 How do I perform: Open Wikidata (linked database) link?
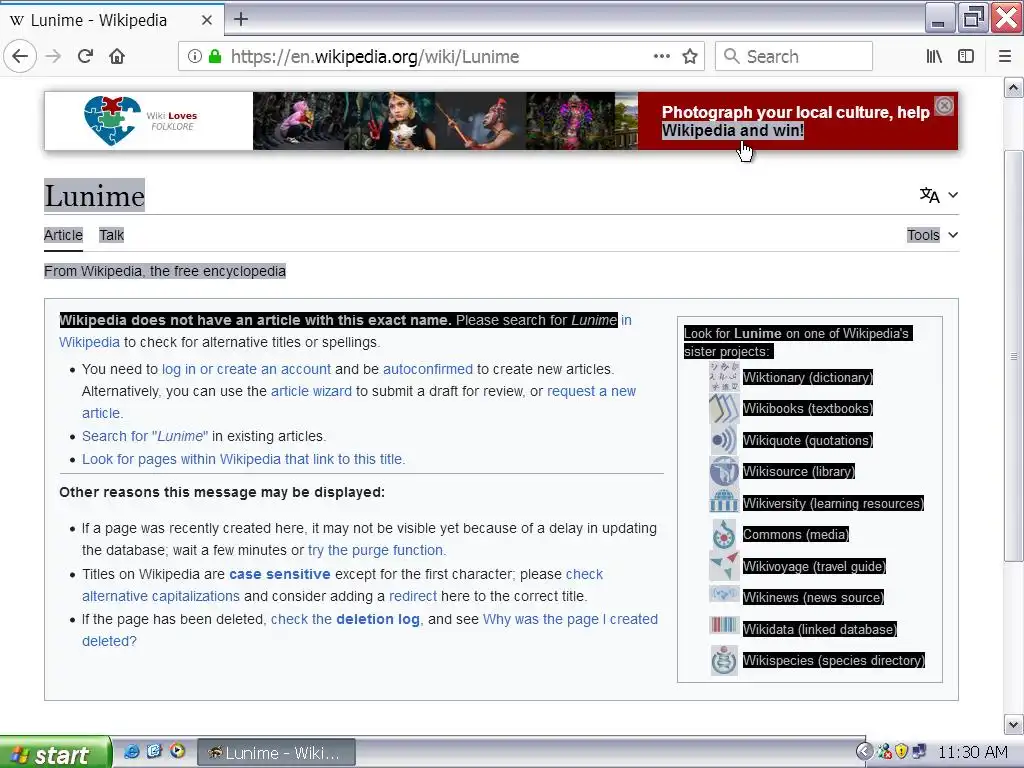820,629
